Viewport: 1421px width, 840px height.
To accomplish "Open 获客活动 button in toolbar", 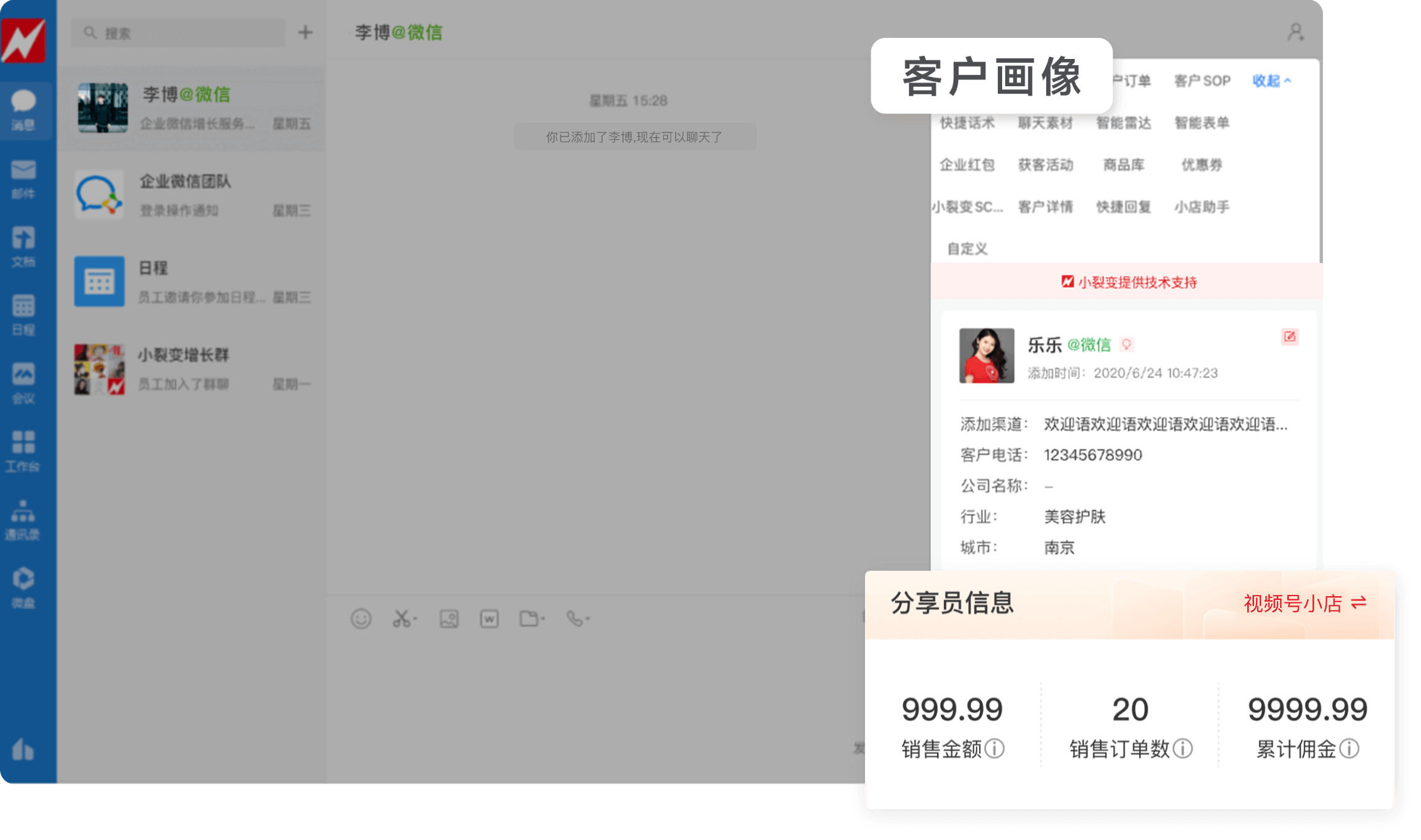I will tap(1044, 164).
